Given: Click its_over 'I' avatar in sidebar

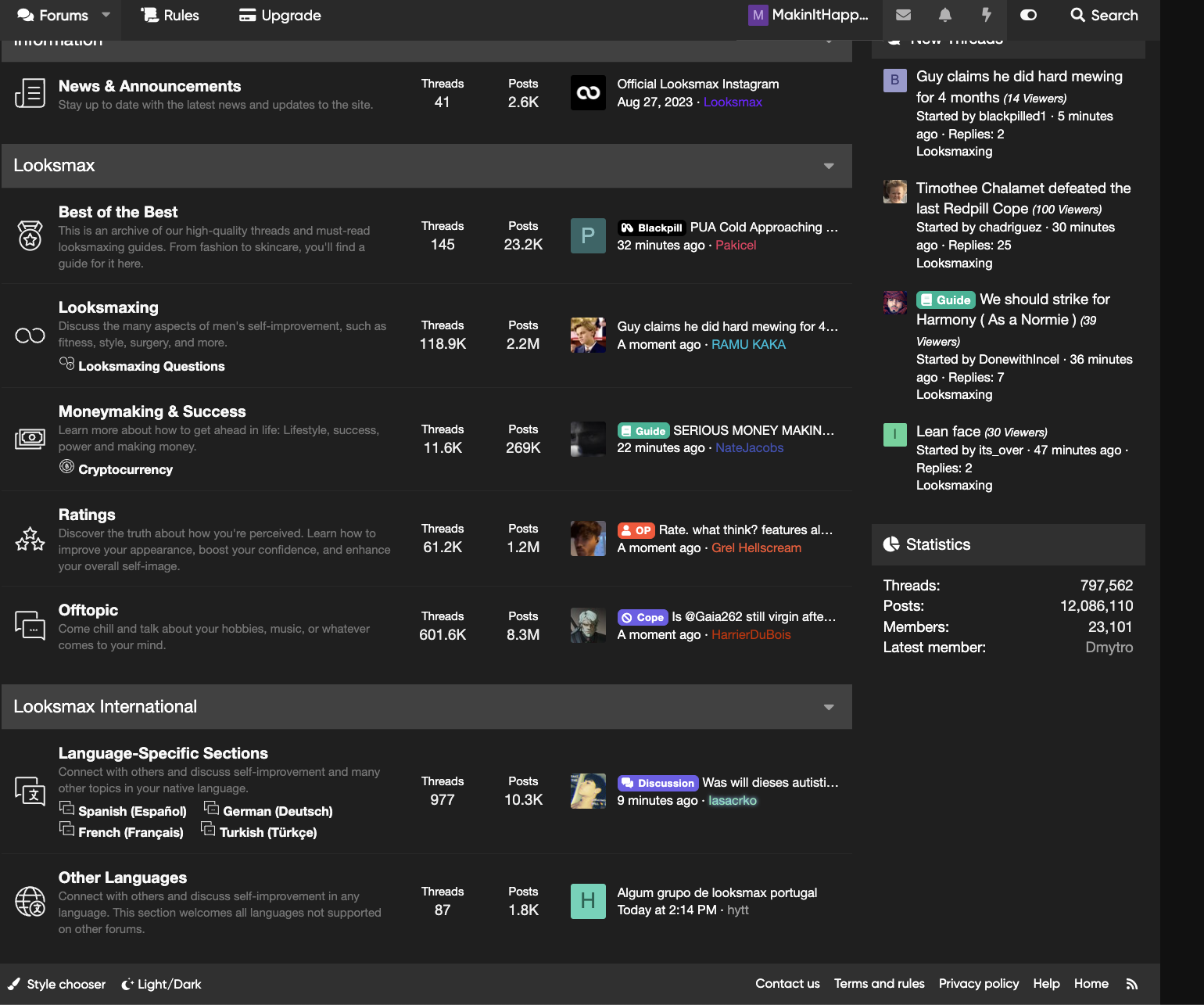Looking at the screenshot, I should [x=895, y=434].
